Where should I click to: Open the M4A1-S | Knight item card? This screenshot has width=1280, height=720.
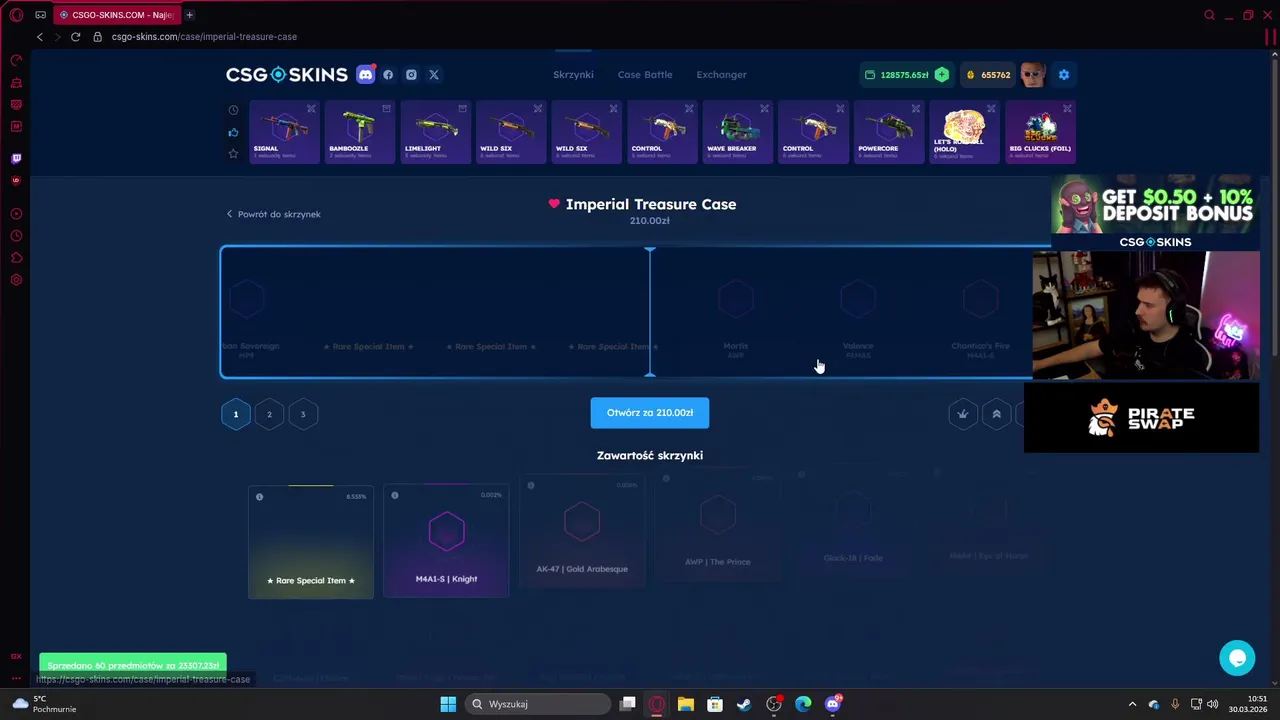(446, 541)
